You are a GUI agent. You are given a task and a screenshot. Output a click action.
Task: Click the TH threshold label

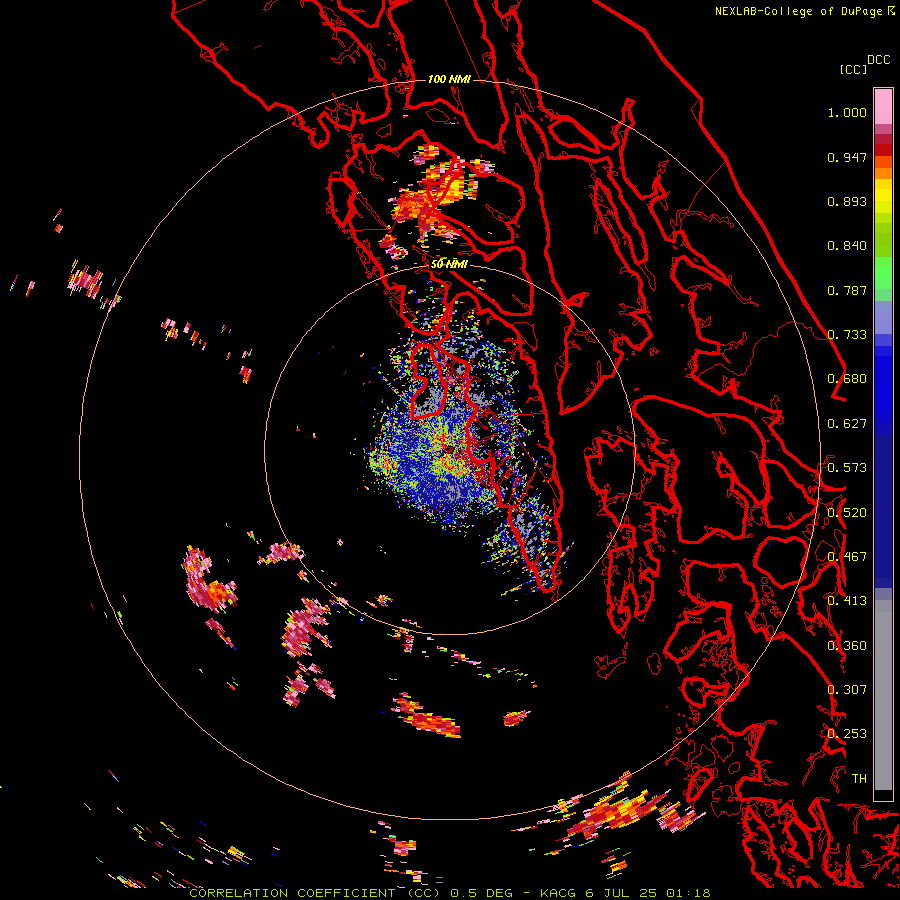pyautogui.click(x=859, y=779)
